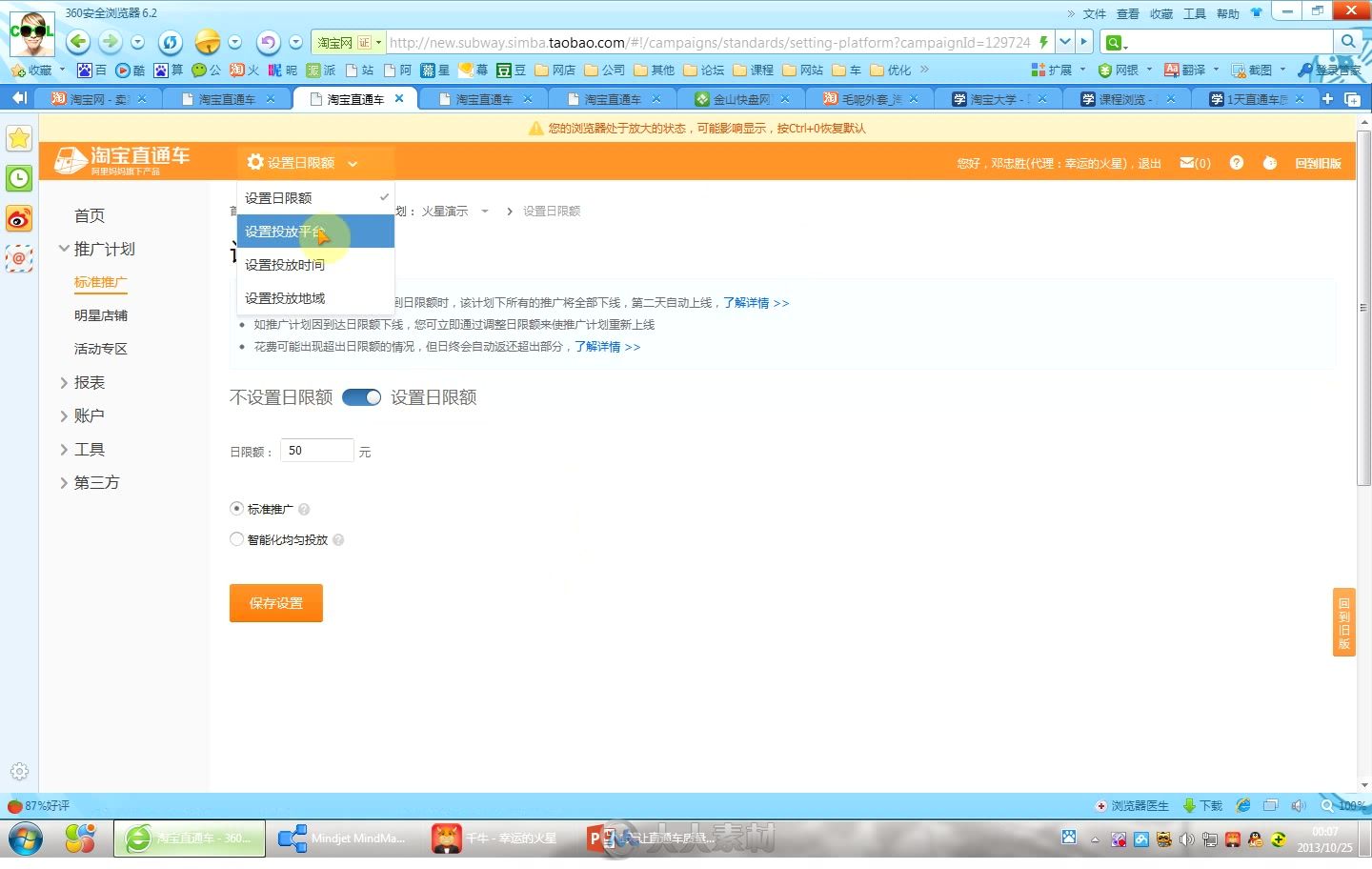Click the search magnifier button

(x=1347, y=42)
